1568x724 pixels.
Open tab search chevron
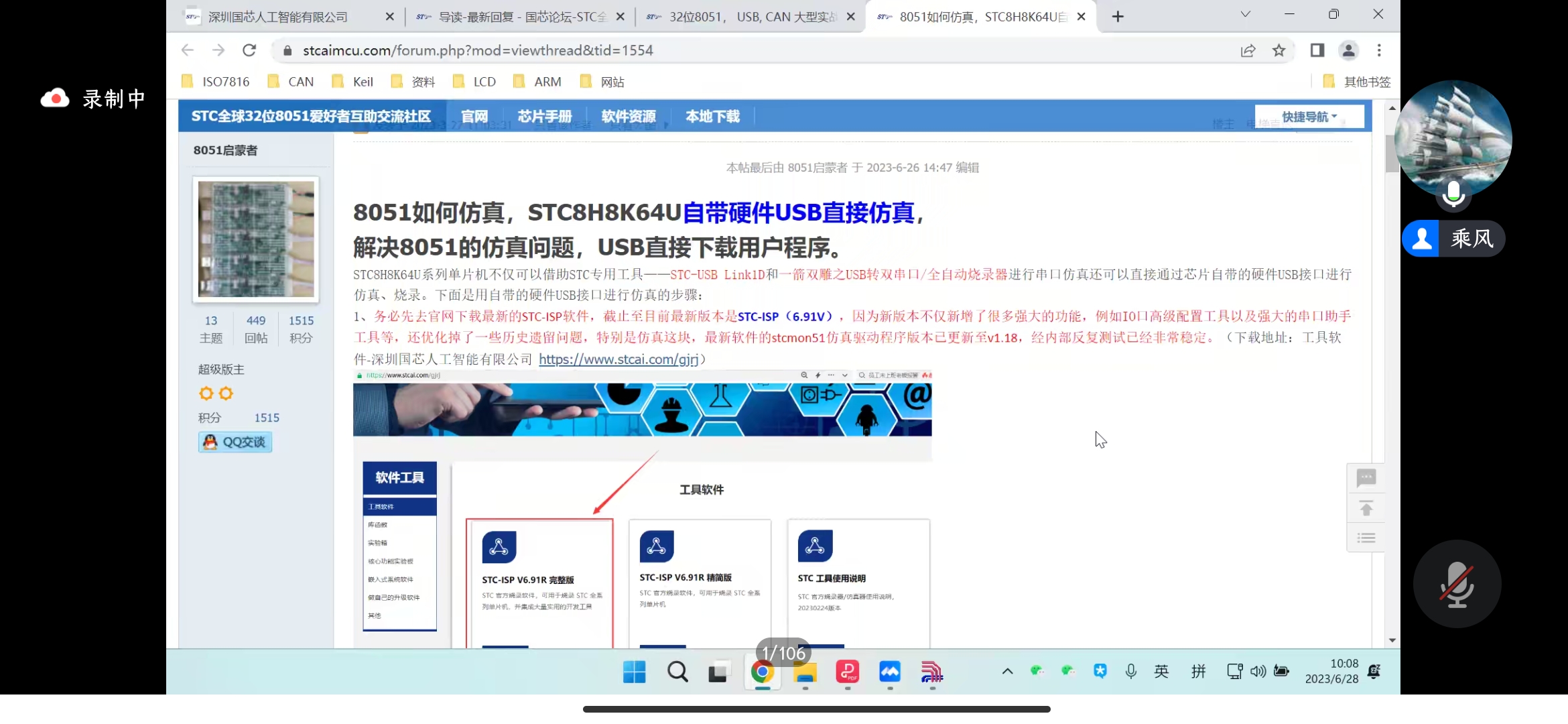[1245, 14]
